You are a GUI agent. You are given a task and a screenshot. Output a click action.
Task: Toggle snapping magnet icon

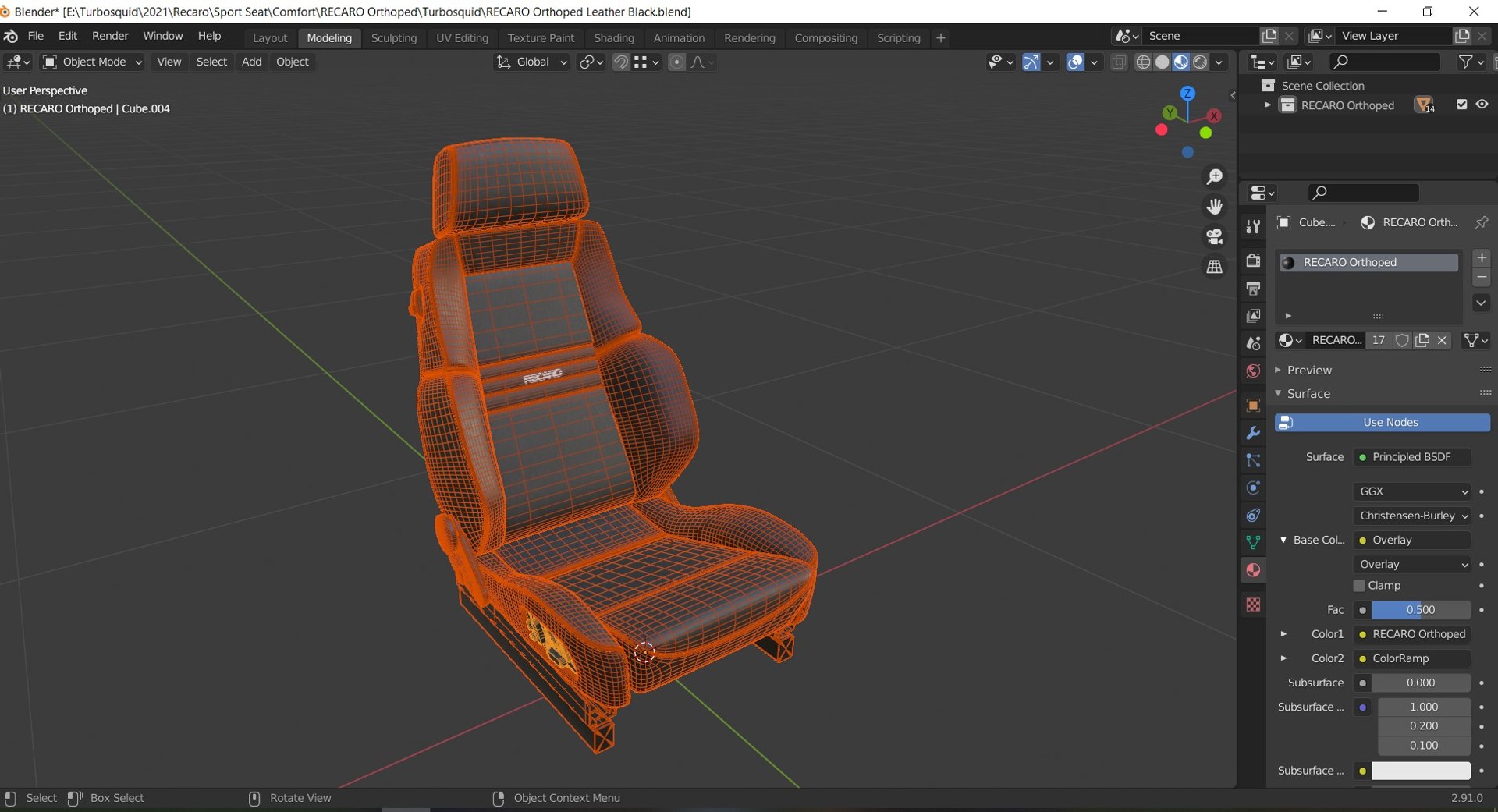[621, 62]
